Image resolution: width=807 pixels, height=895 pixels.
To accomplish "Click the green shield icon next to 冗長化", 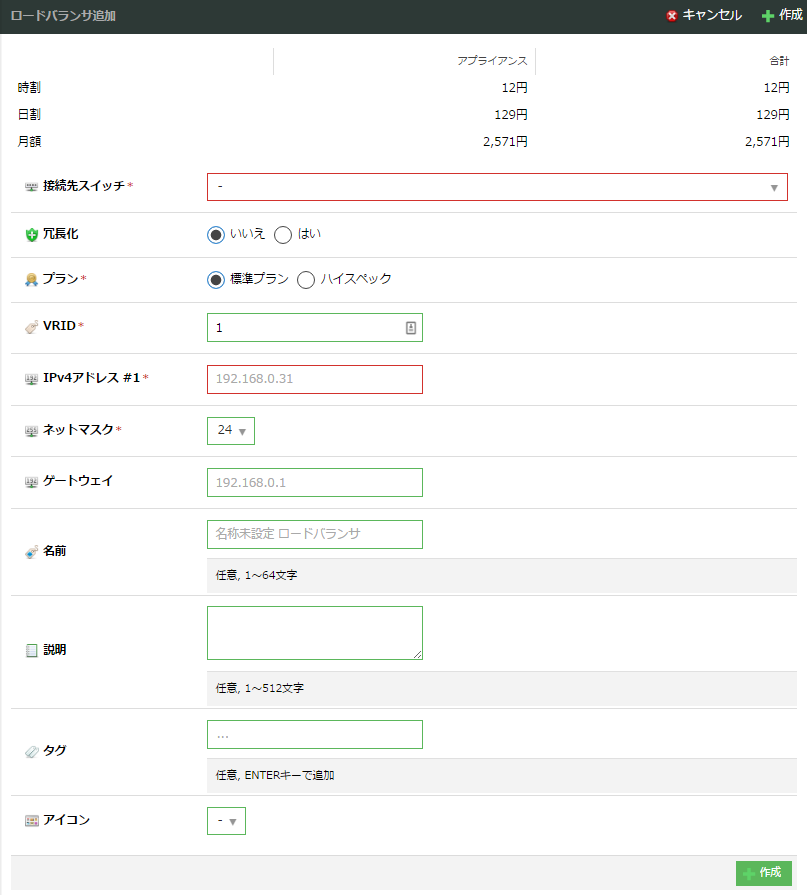I will [x=31, y=235].
